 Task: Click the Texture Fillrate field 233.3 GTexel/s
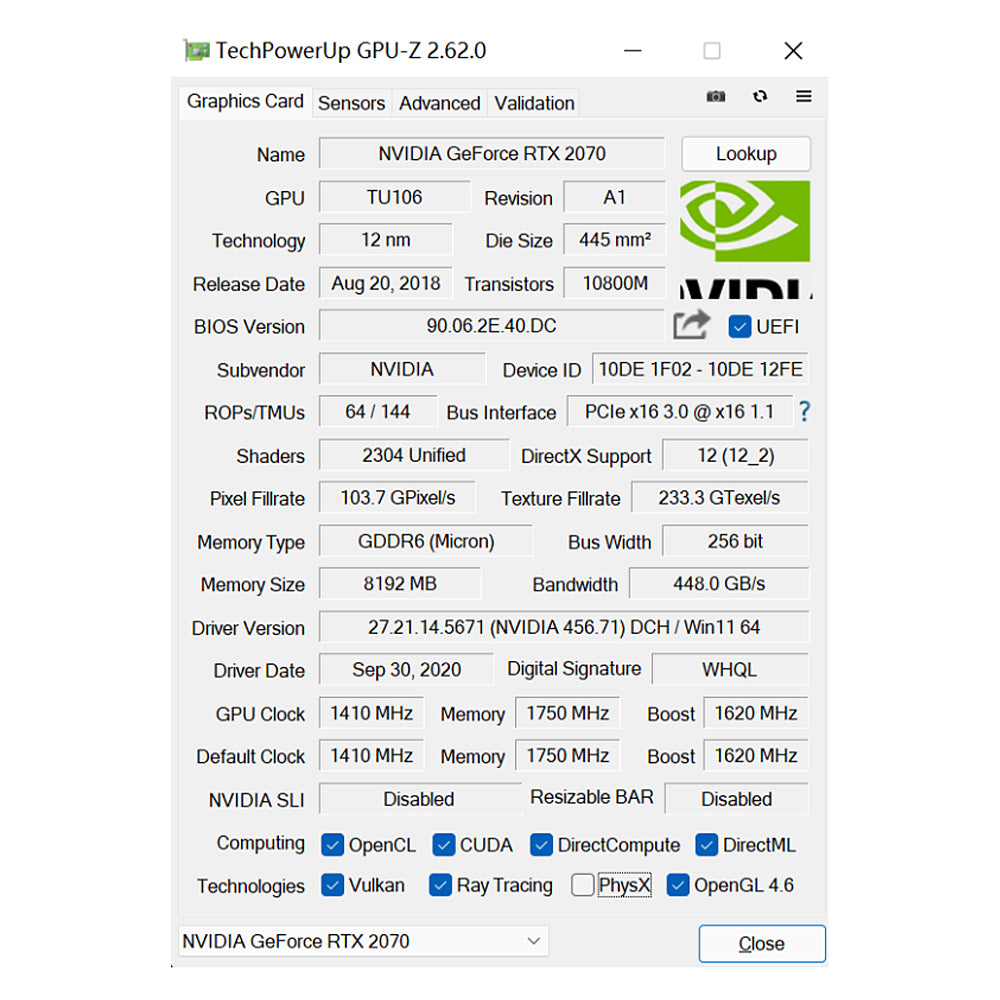[719, 498]
